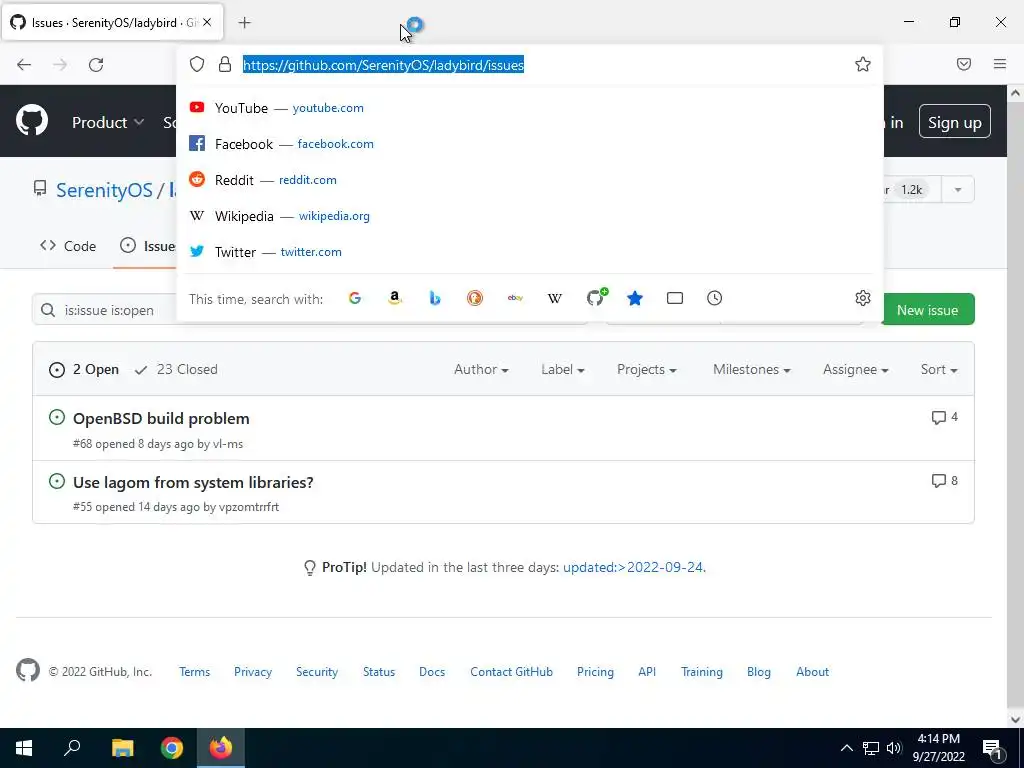Select the YouTube suggestion
Viewport: 1024px width, 768px height.
tap(530, 108)
